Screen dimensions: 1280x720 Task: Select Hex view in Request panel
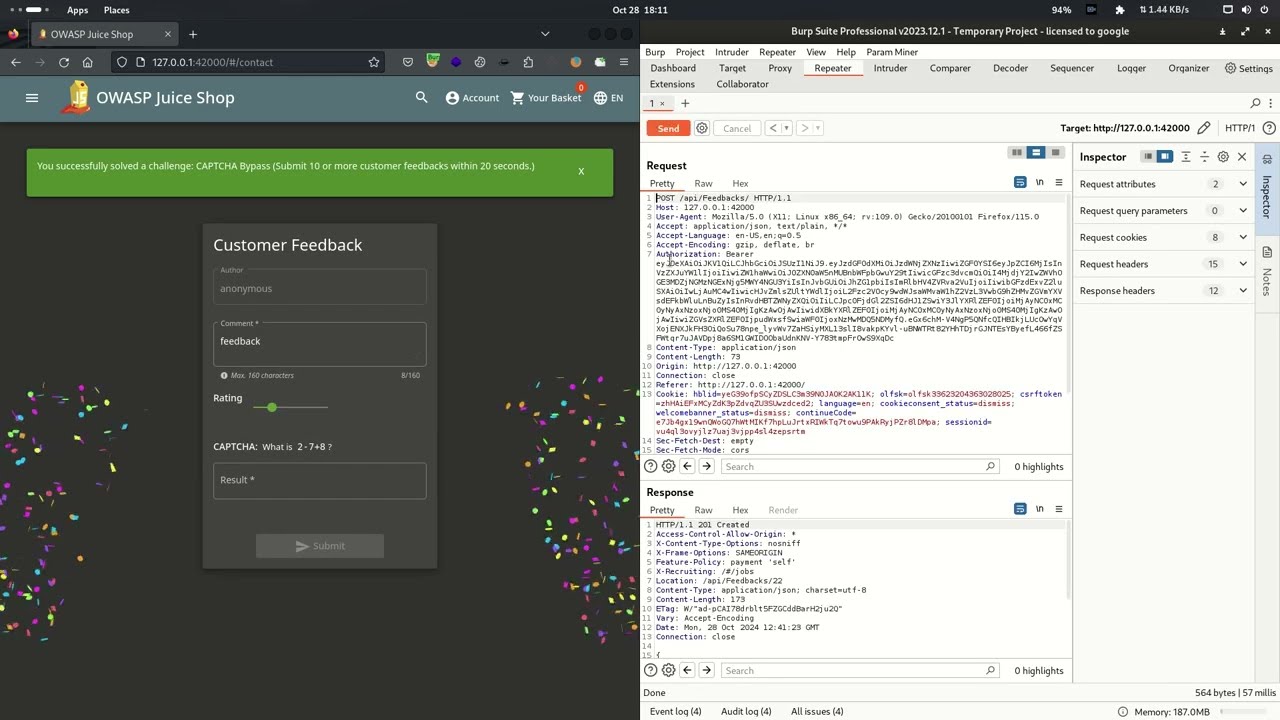point(740,184)
